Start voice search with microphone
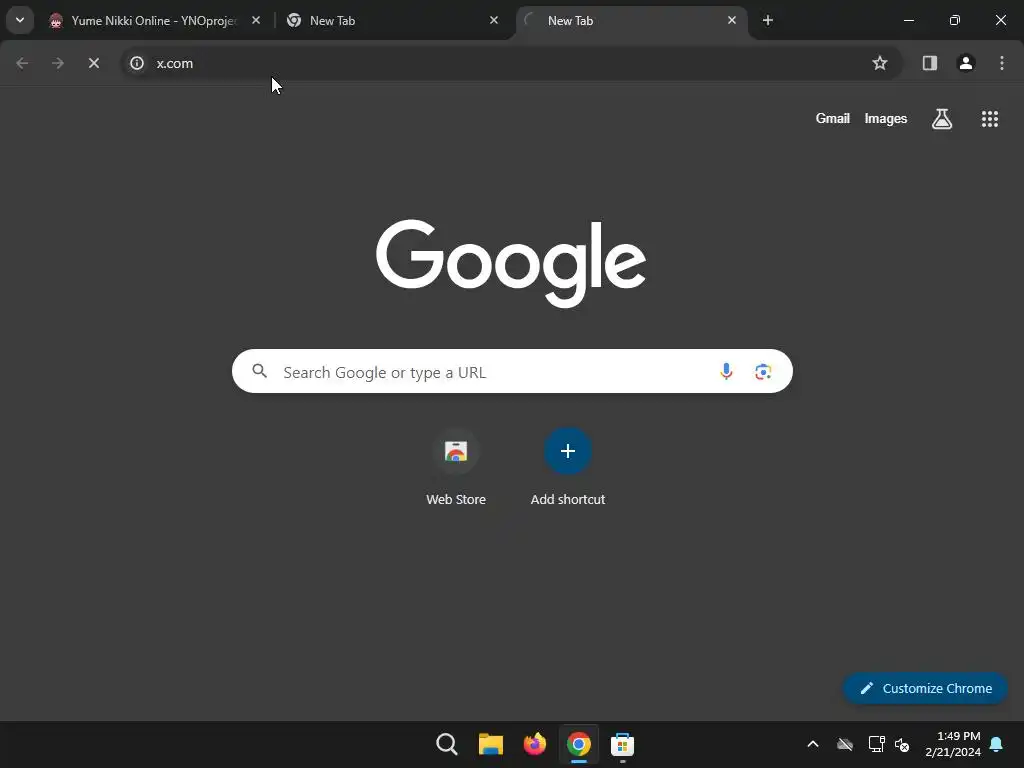The width and height of the screenshot is (1024, 768). tap(726, 372)
